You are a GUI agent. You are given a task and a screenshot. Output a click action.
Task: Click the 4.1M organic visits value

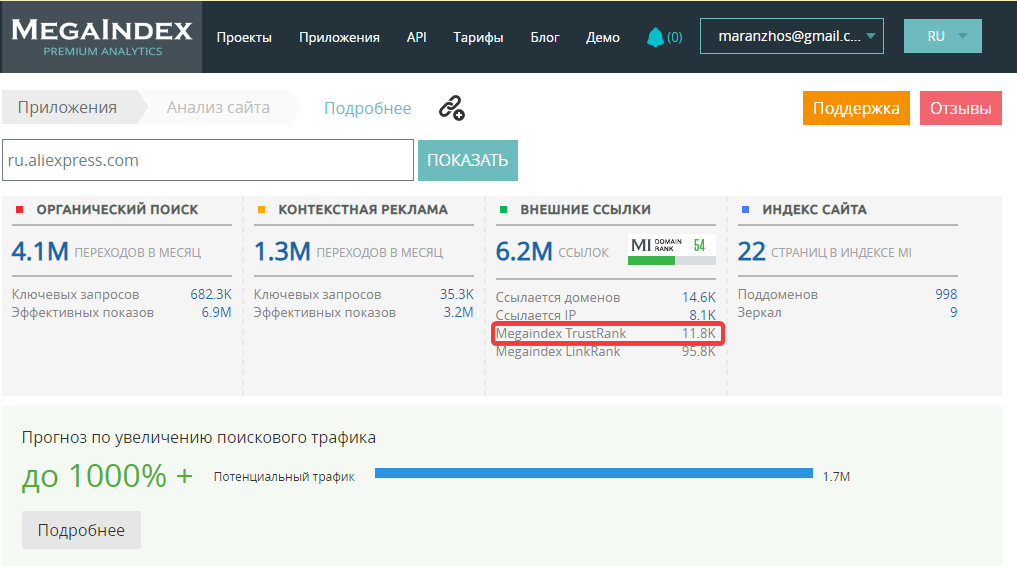tap(40, 252)
